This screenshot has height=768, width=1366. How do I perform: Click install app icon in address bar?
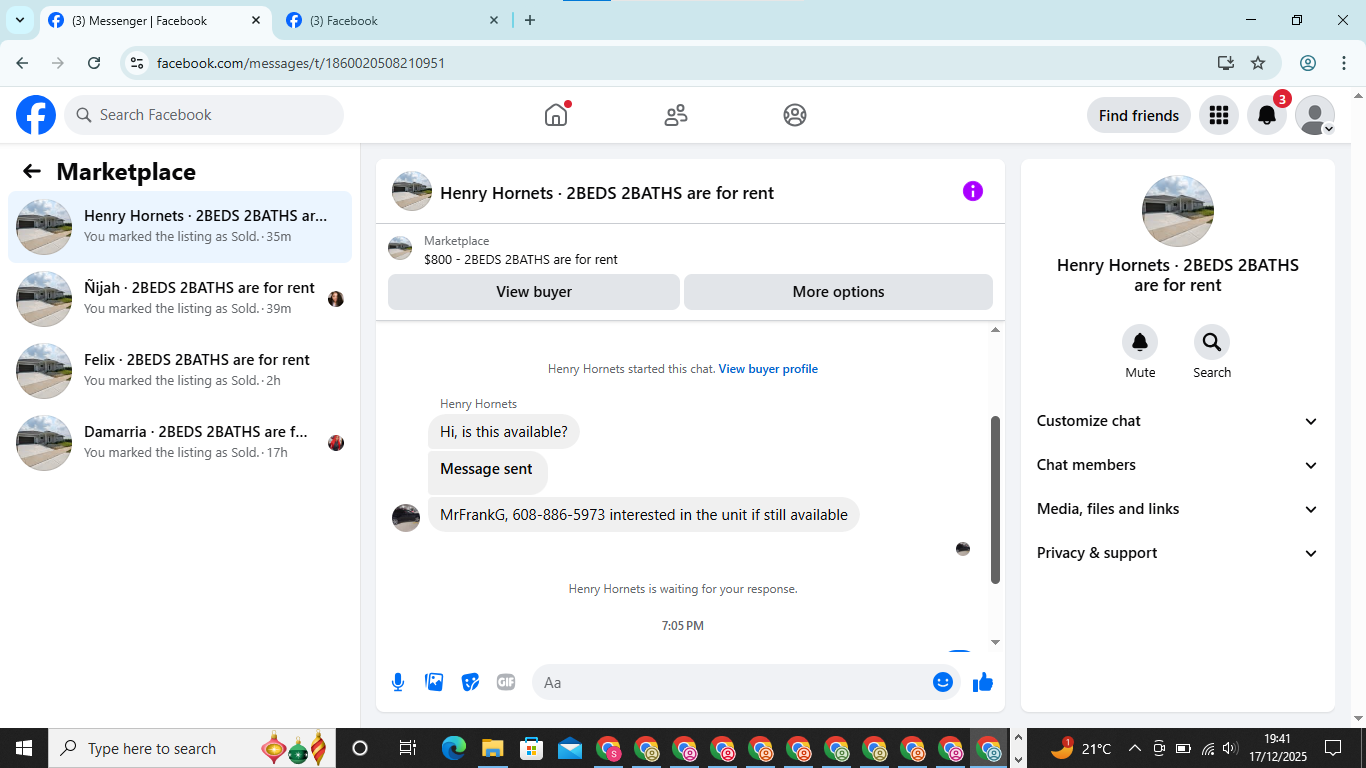point(1226,63)
